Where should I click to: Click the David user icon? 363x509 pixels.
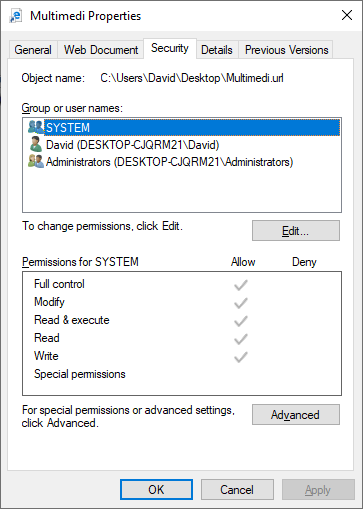[x=35, y=144]
